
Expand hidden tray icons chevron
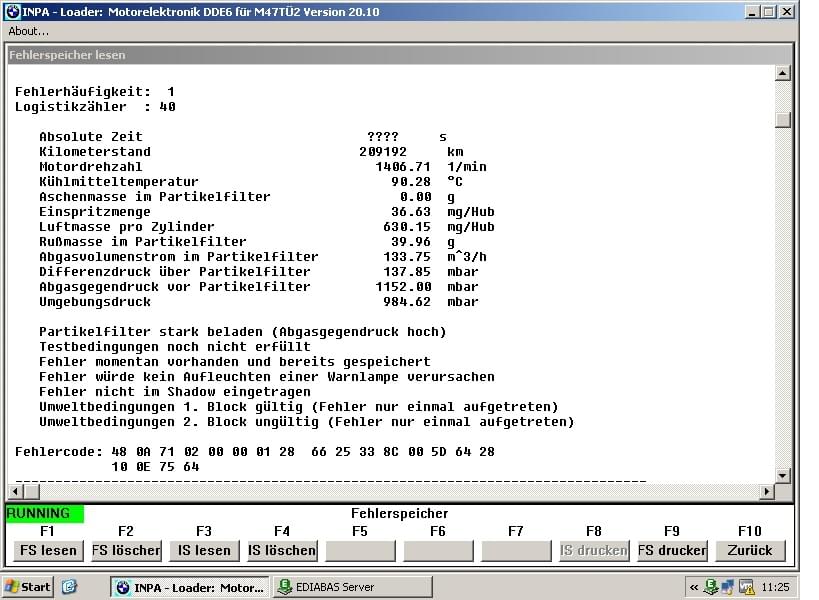click(x=694, y=587)
